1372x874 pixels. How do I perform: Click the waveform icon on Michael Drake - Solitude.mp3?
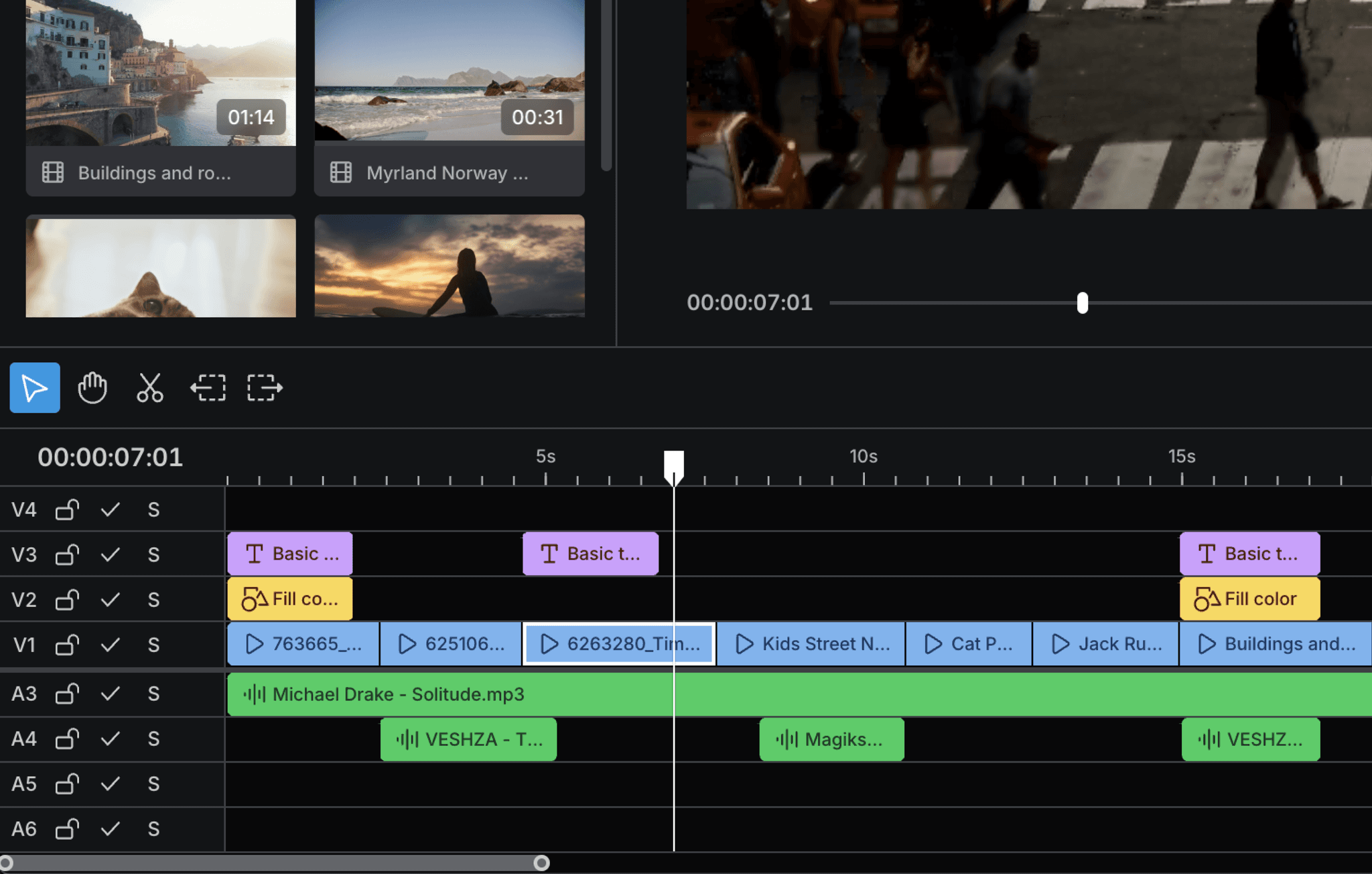pyautogui.click(x=255, y=694)
